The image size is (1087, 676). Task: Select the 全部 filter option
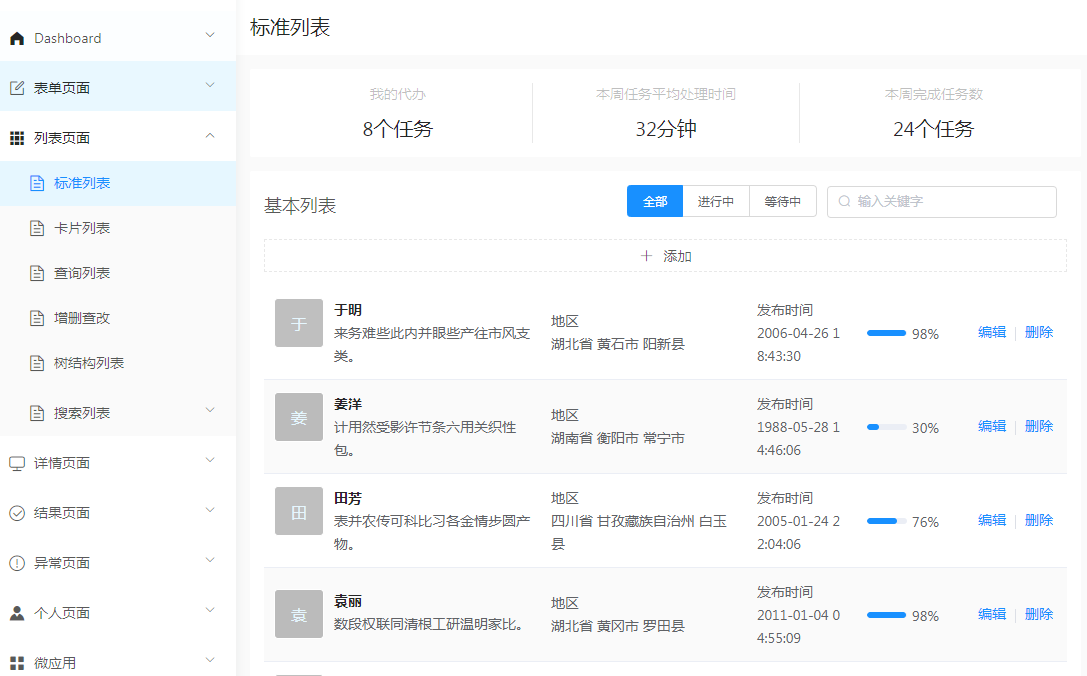pos(655,201)
